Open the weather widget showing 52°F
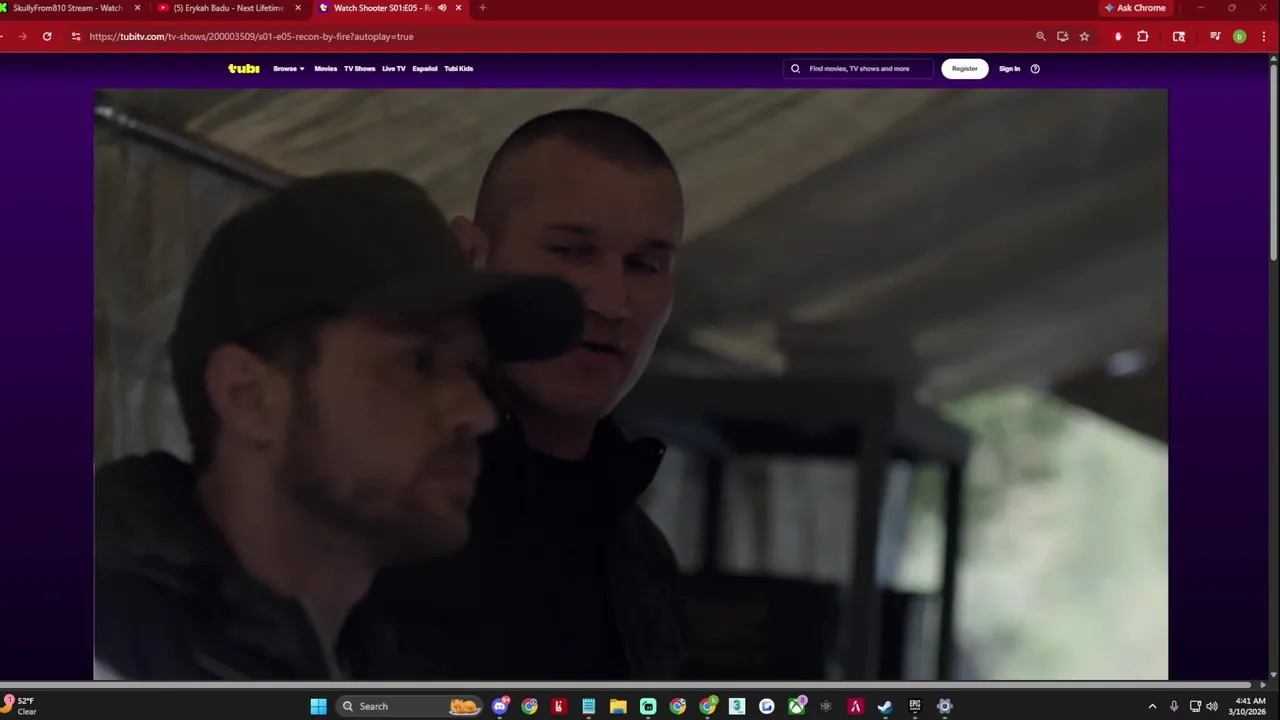The width and height of the screenshot is (1280, 720). 20,706
